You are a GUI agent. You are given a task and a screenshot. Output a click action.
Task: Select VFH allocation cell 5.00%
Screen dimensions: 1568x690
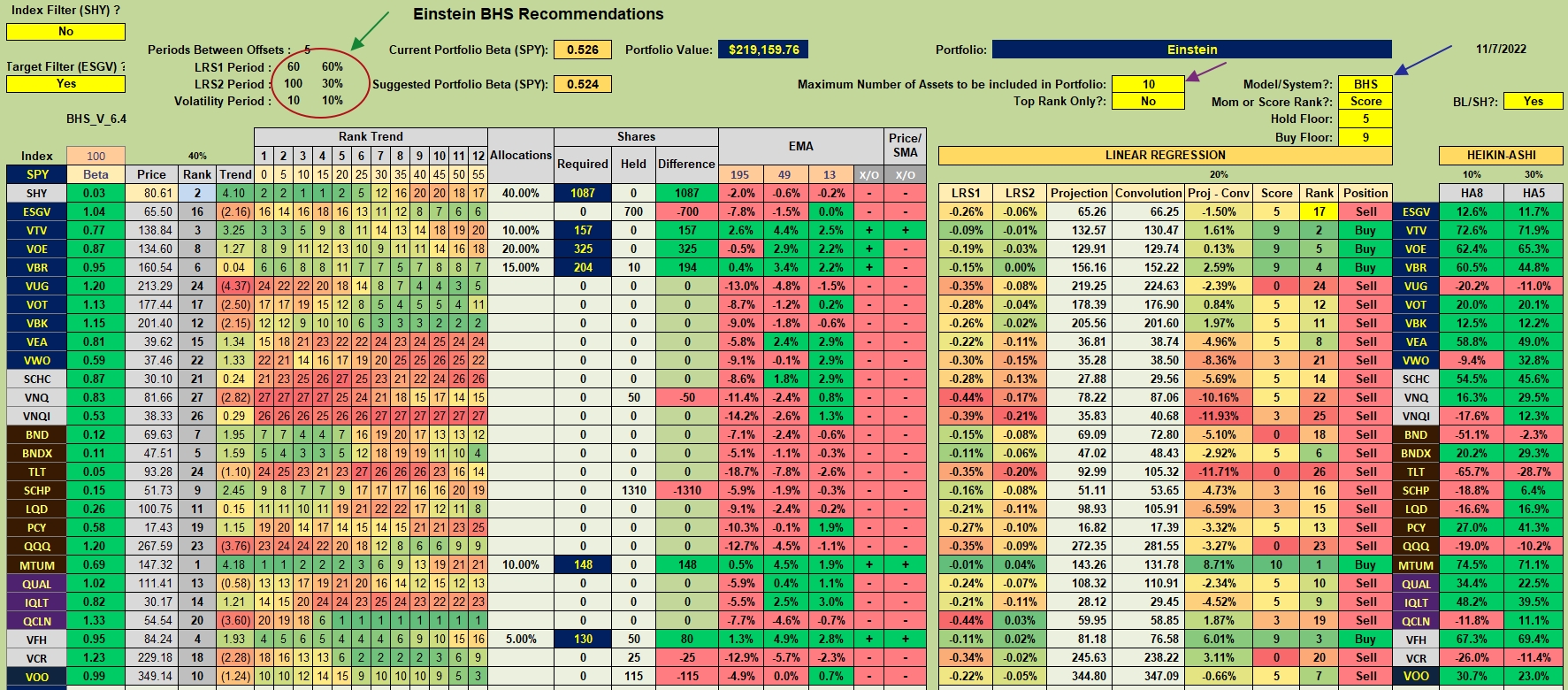click(x=521, y=639)
